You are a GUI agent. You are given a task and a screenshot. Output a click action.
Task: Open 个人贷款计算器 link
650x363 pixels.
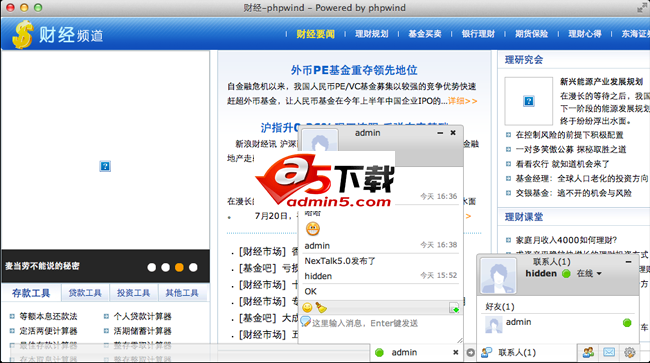point(143,316)
